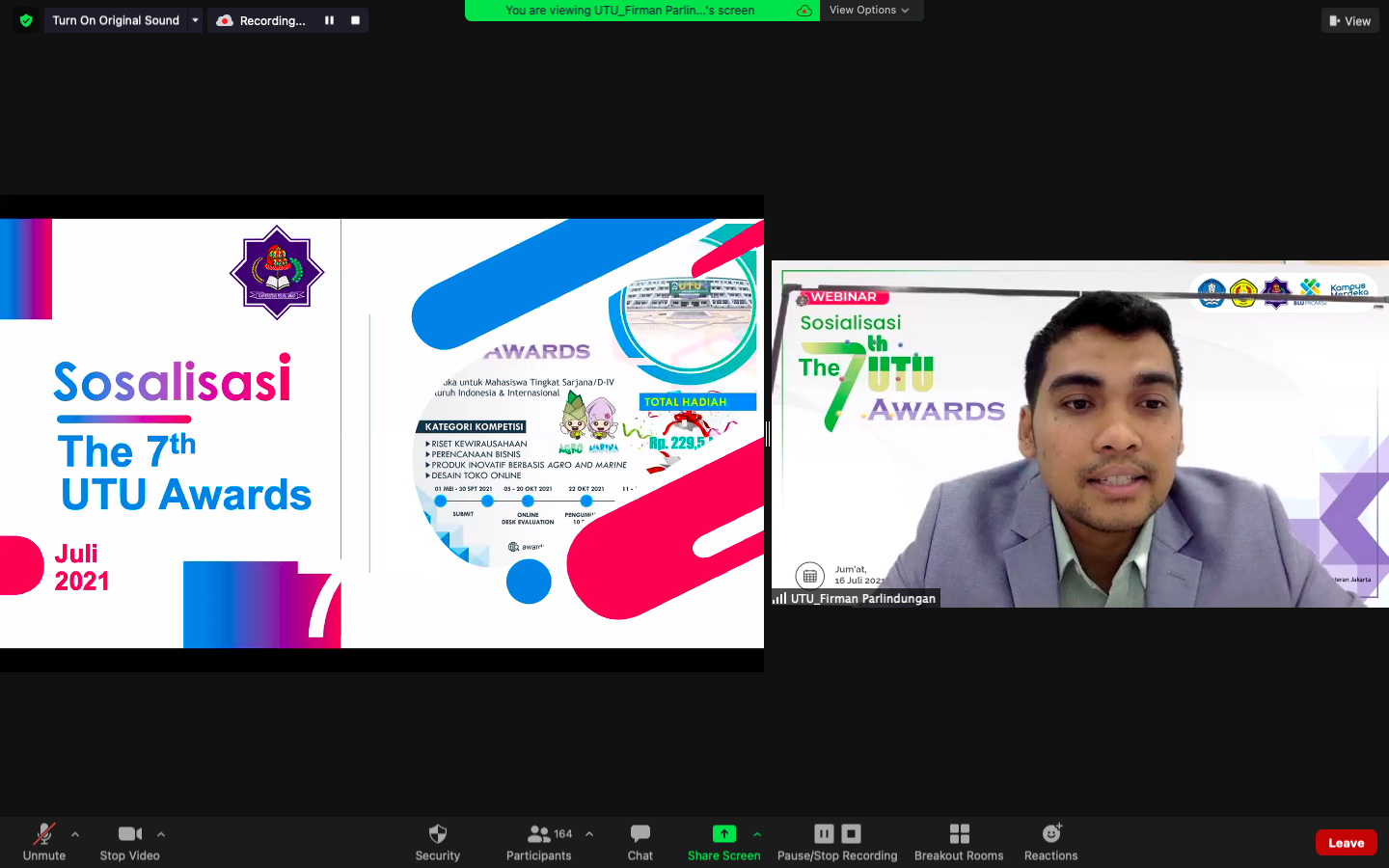Image resolution: width=1389 pixels, height=868 pixels.
Task: Turn On Original Sound
Action: pyautogui.click(x=116, y=20)
